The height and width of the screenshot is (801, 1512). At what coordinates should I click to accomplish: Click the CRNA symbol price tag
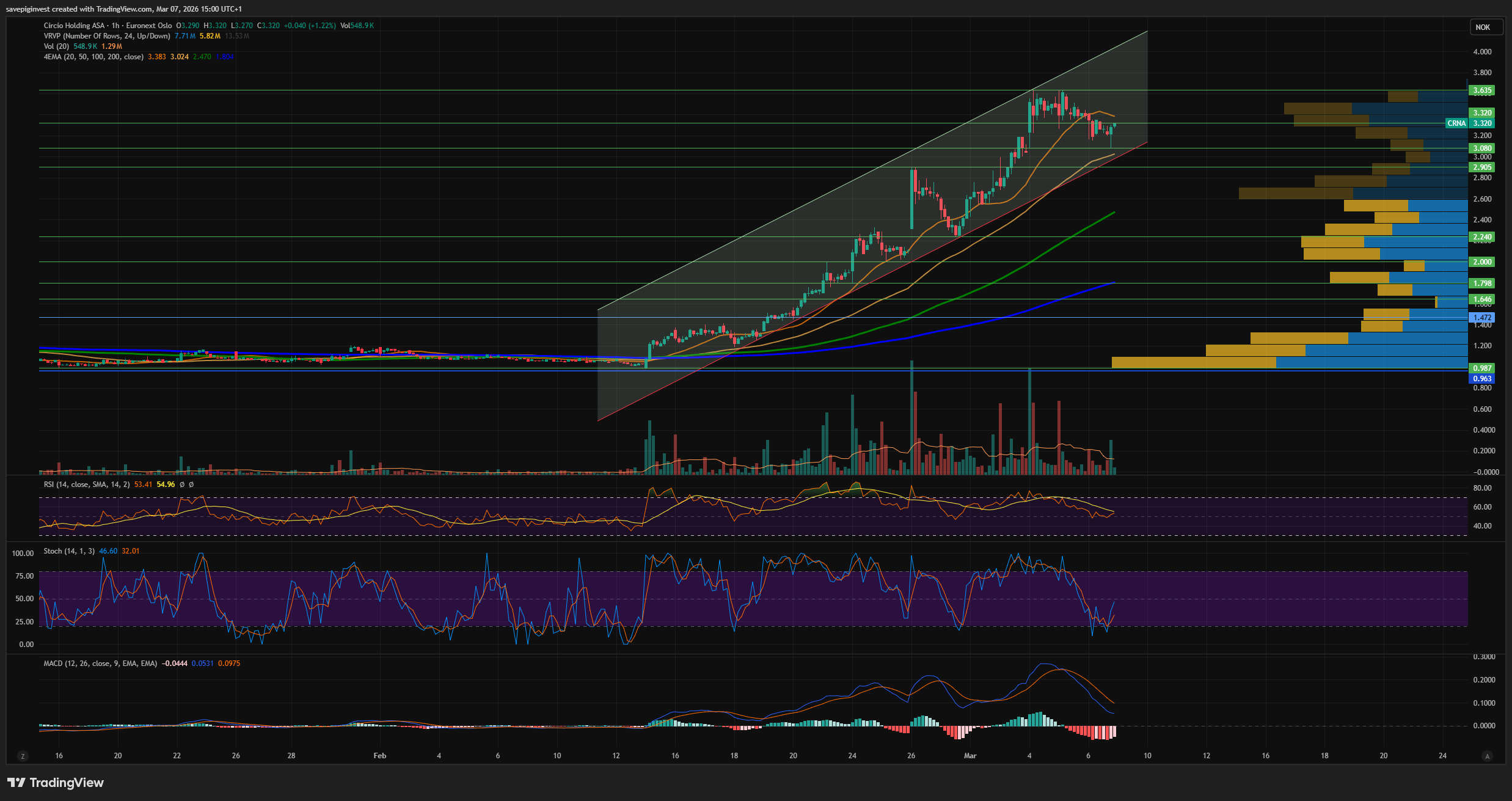click(x=1456, y=123)
